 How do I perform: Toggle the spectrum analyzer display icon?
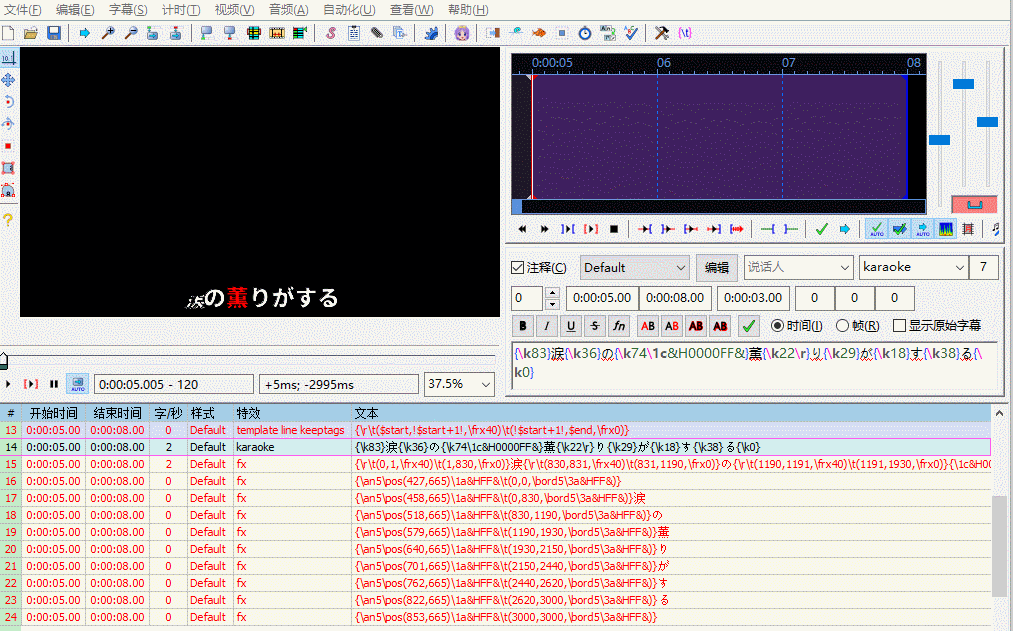click(945, 229)
